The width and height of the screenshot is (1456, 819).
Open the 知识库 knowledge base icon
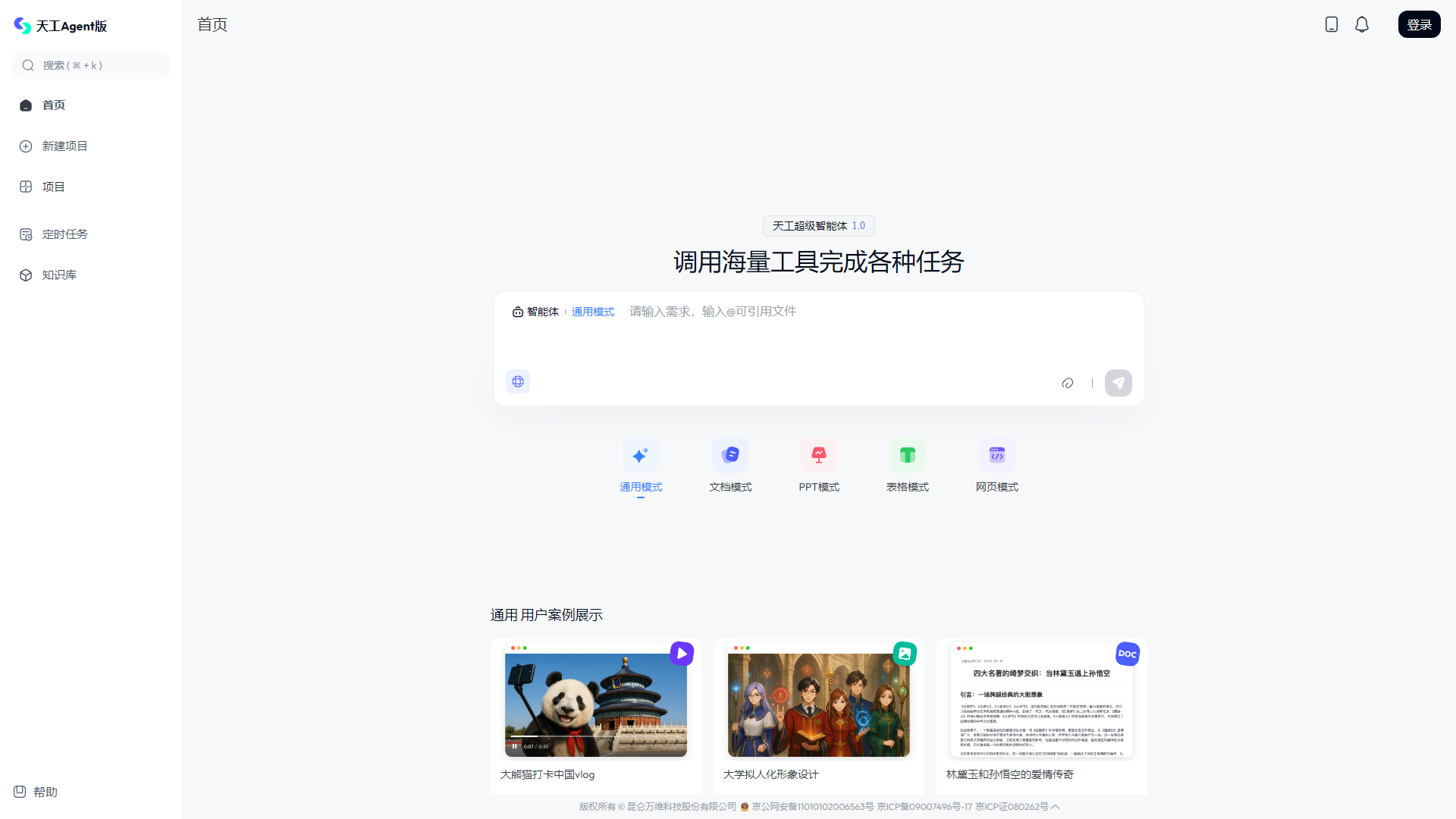26,275
